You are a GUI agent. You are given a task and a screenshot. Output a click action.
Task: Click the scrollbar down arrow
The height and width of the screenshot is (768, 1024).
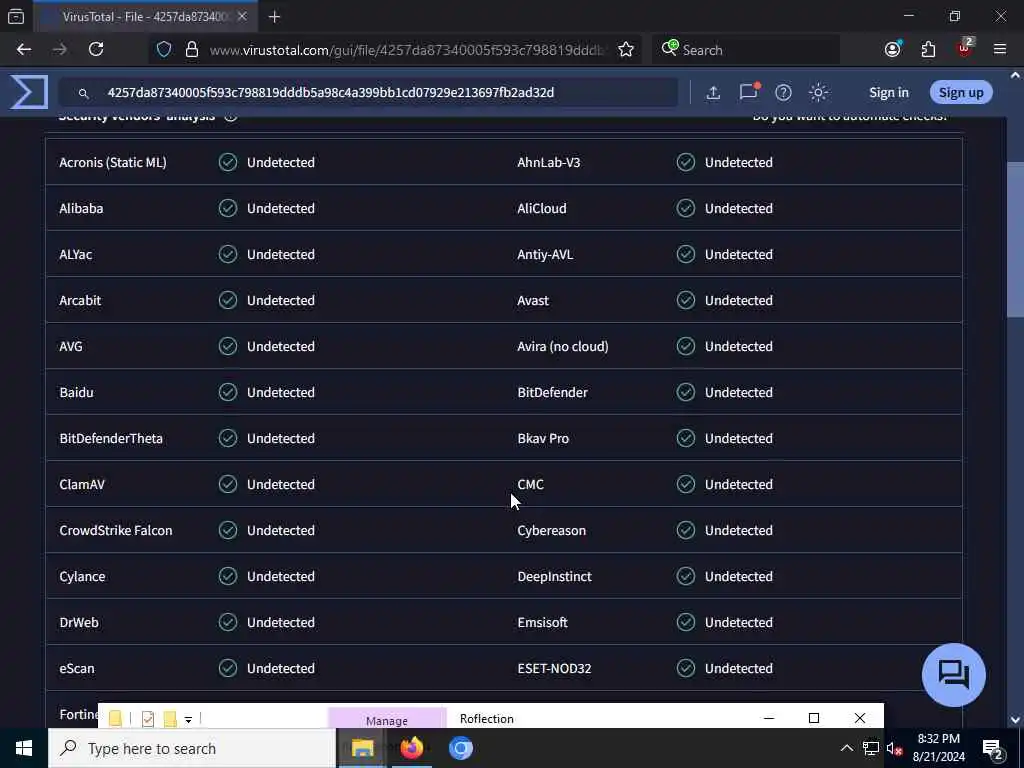[1015, 719]
